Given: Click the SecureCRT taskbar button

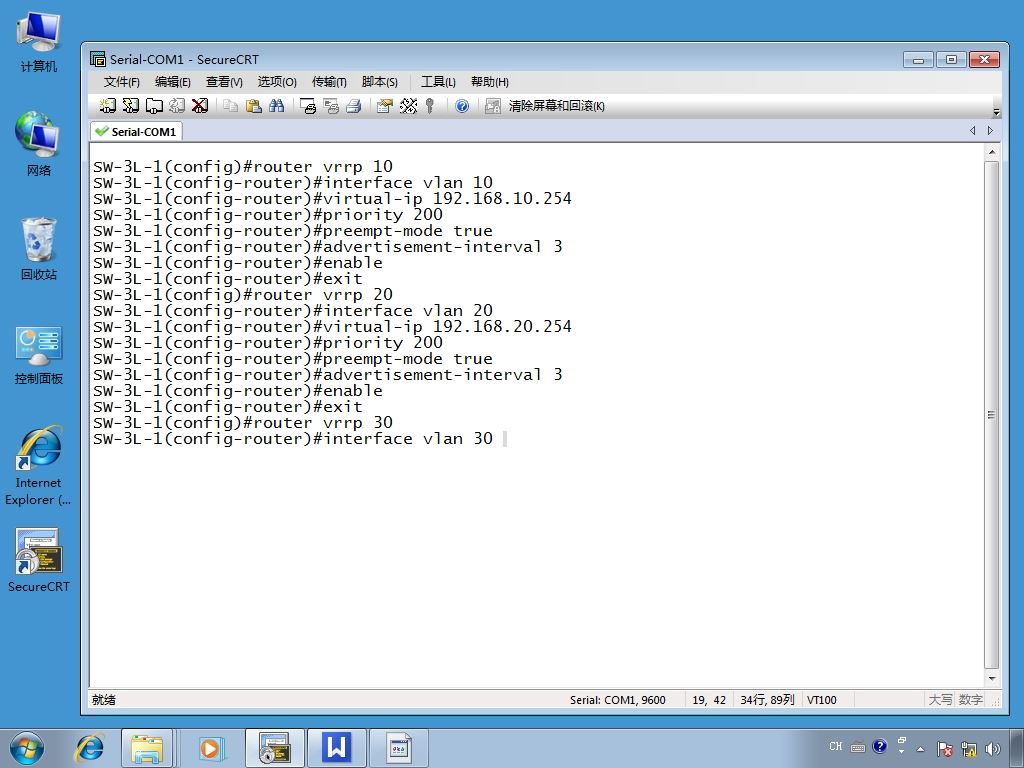Looking at the screenshot, I should click(275, 748).
